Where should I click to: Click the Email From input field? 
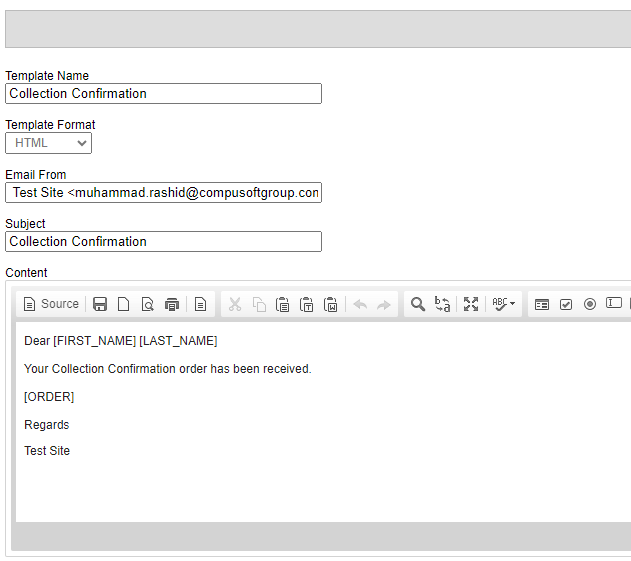pyautogui.click(x=163, y=192)
